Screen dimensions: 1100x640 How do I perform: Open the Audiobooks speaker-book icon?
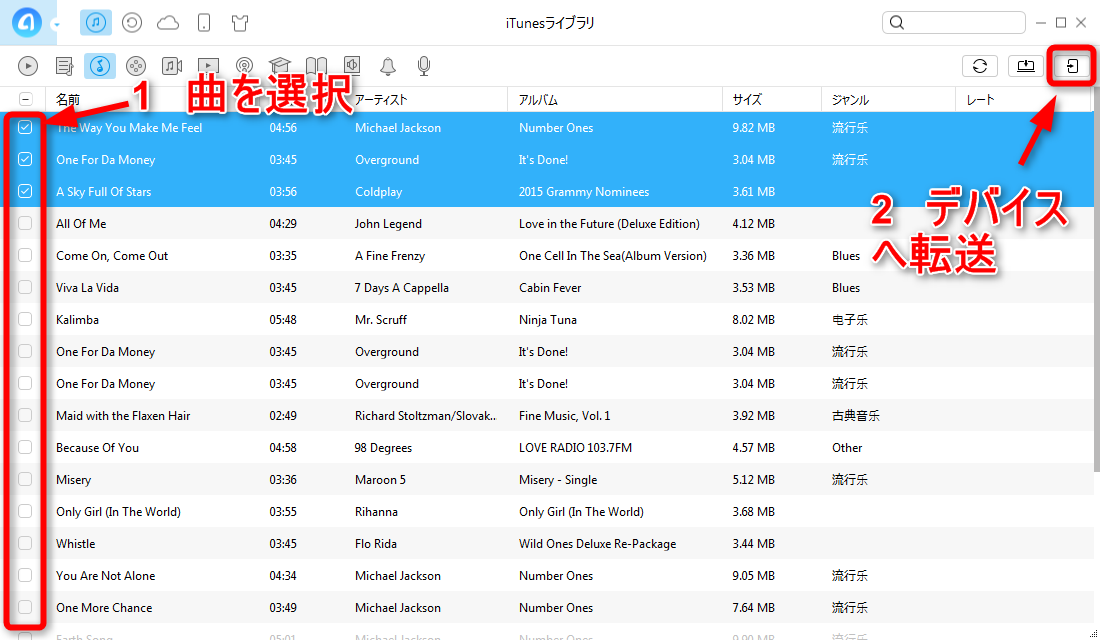(352, 66)
